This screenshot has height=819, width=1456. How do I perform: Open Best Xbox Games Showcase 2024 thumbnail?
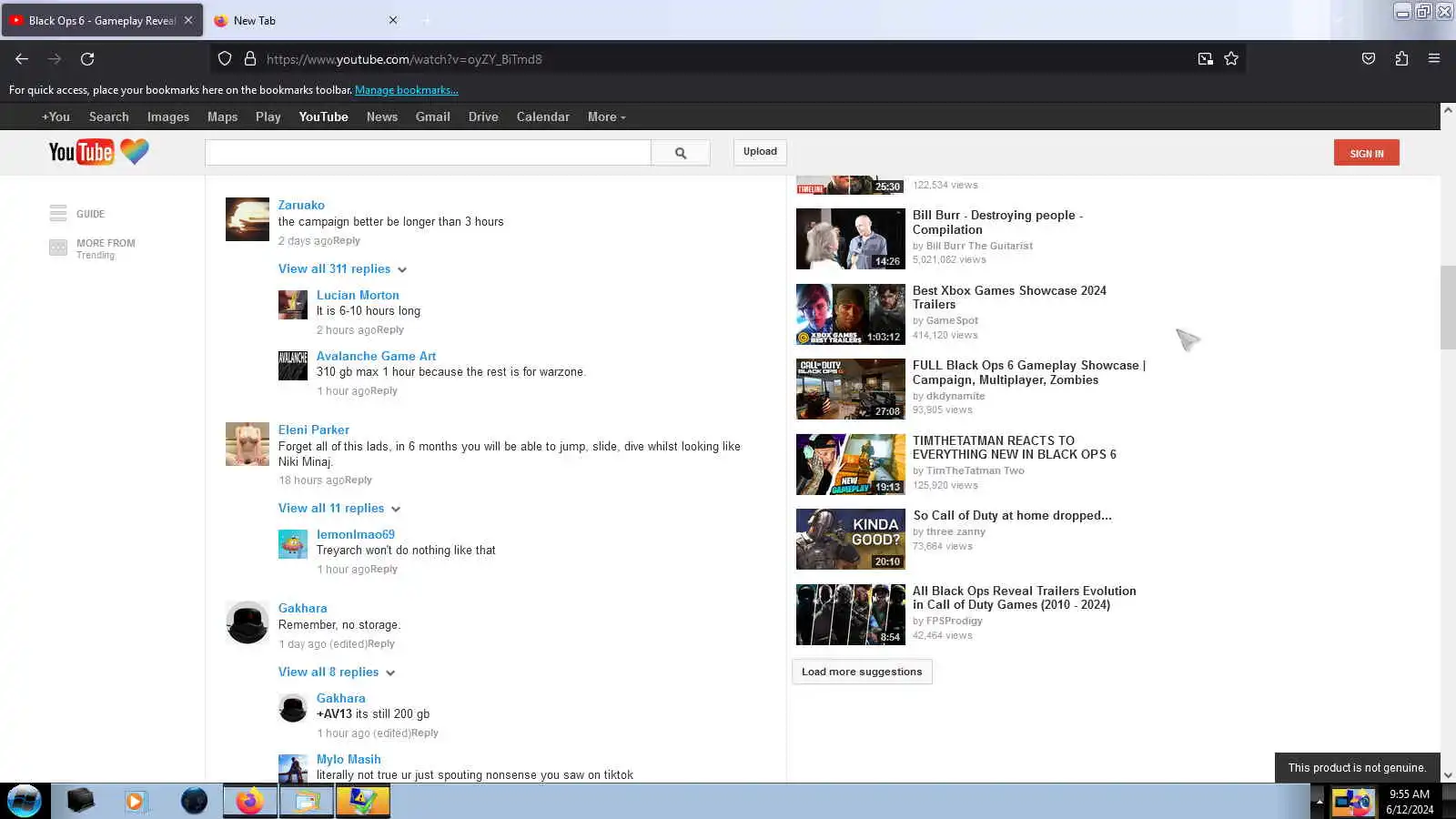click(851, 314)
